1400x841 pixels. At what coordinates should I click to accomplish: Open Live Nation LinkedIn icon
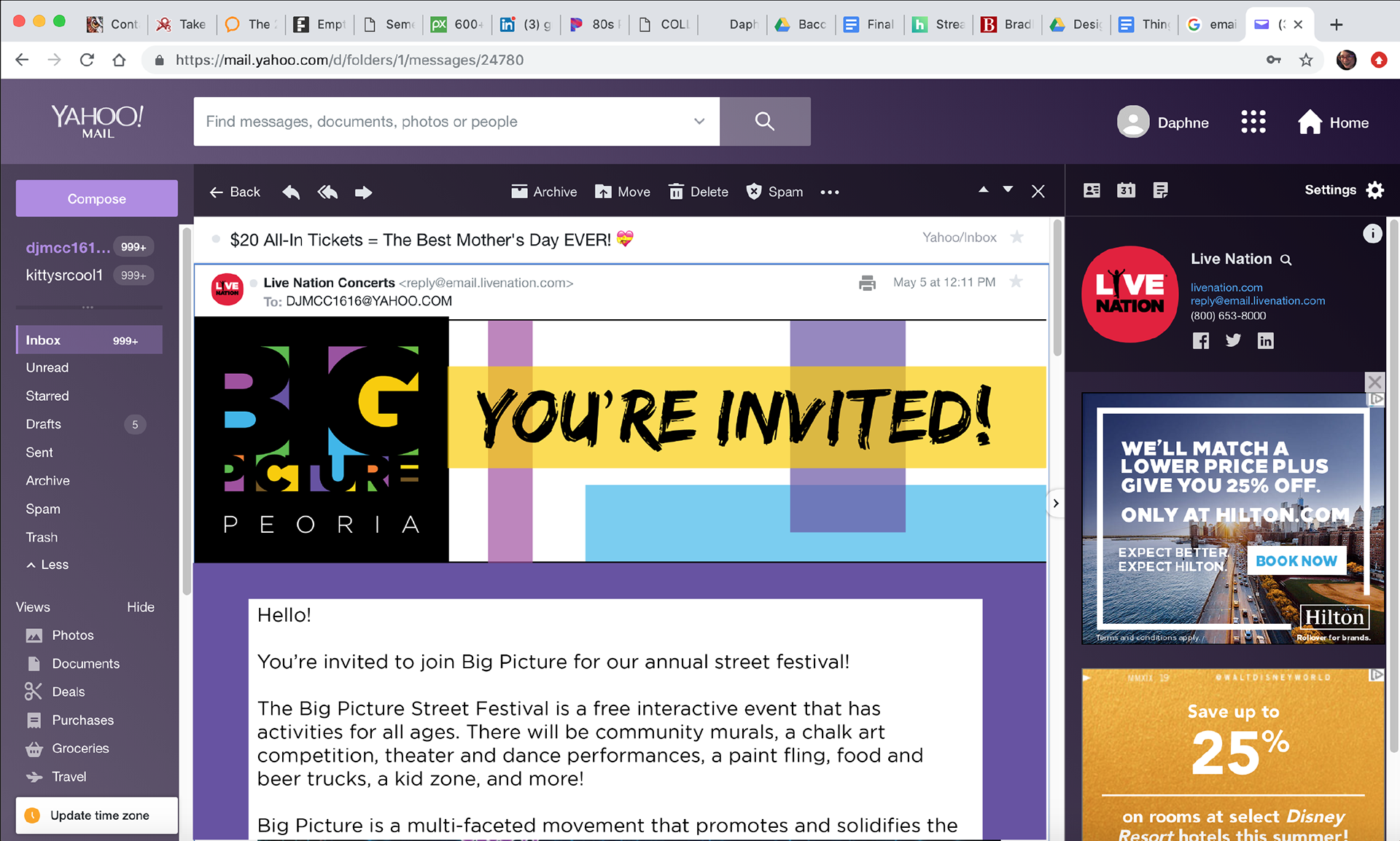point(1265,340)
